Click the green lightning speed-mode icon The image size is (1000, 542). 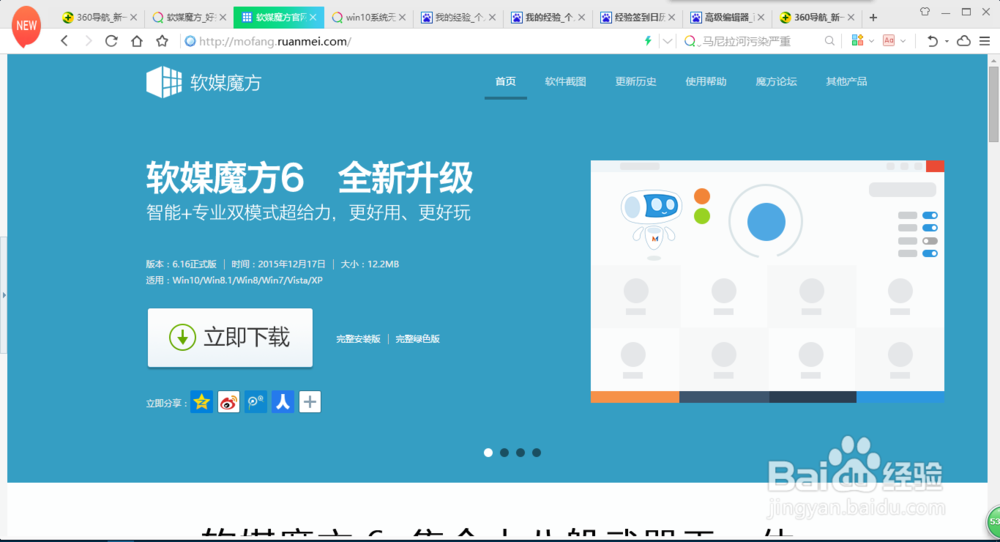point(648,41)
